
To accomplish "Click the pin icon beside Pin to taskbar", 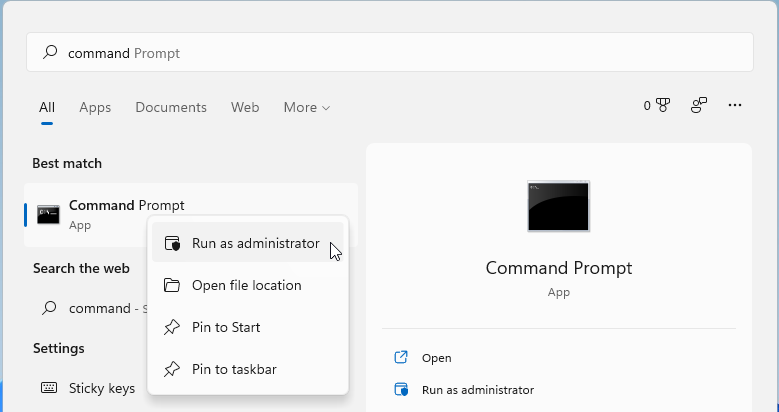I will 172,369.
